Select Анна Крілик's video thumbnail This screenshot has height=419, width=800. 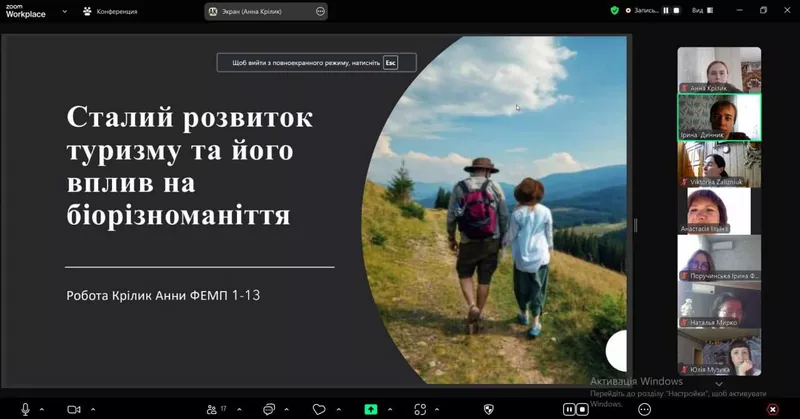(719, 70)
